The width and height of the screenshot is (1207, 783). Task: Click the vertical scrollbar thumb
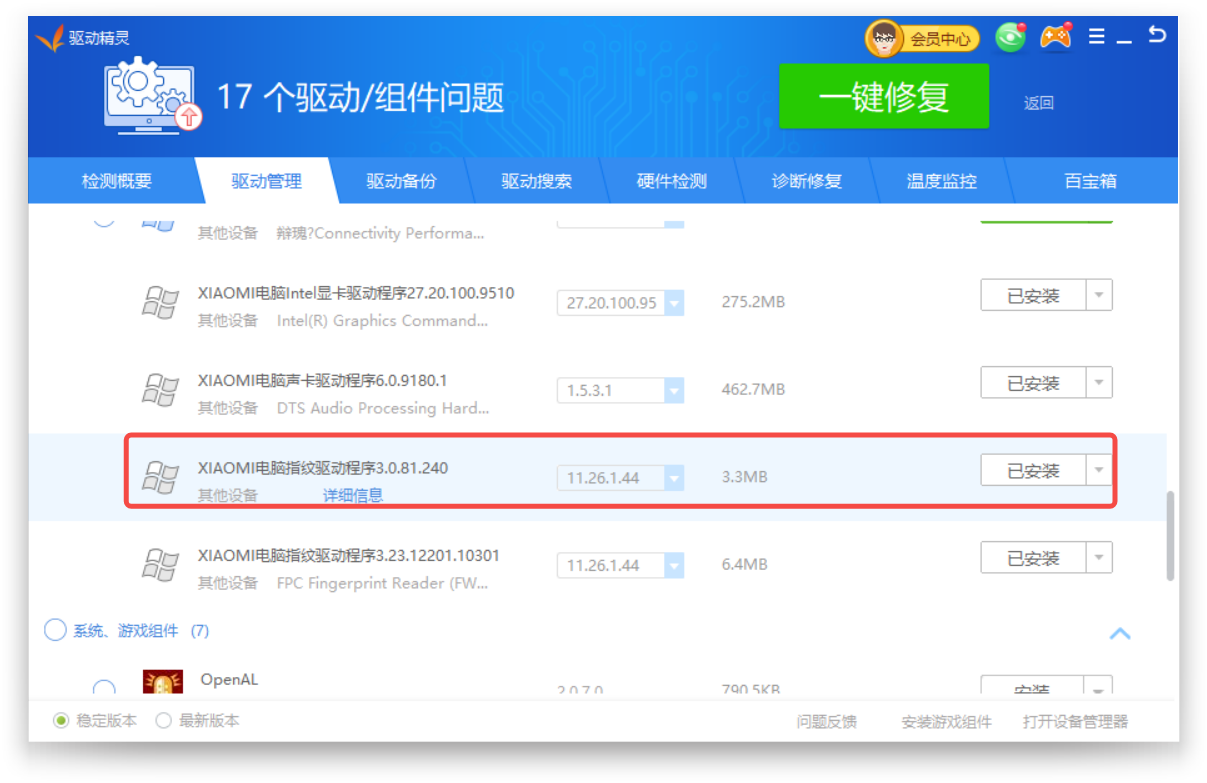(x=1170, y=535)
